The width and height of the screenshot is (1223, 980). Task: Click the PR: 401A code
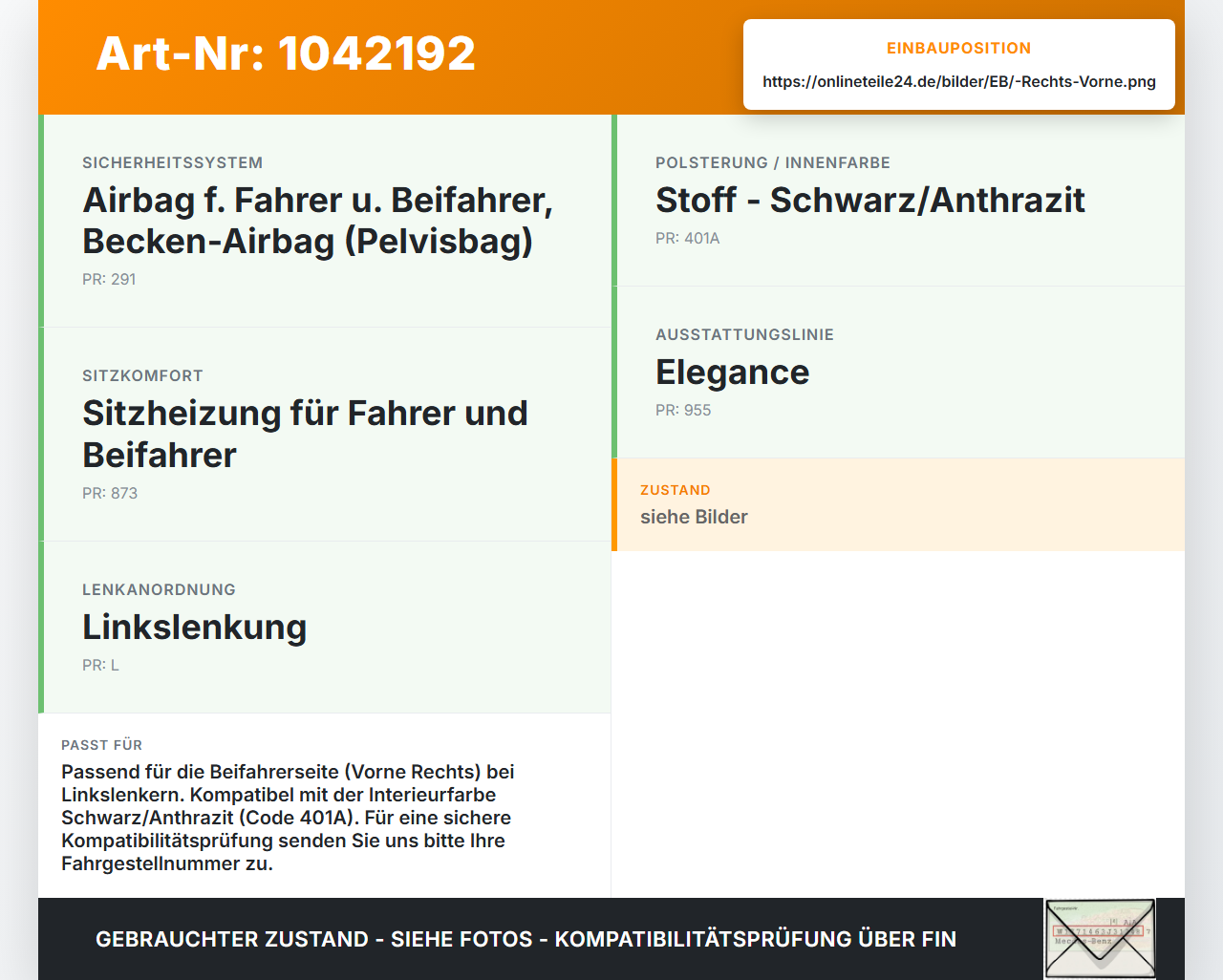[x=688, y=238]
